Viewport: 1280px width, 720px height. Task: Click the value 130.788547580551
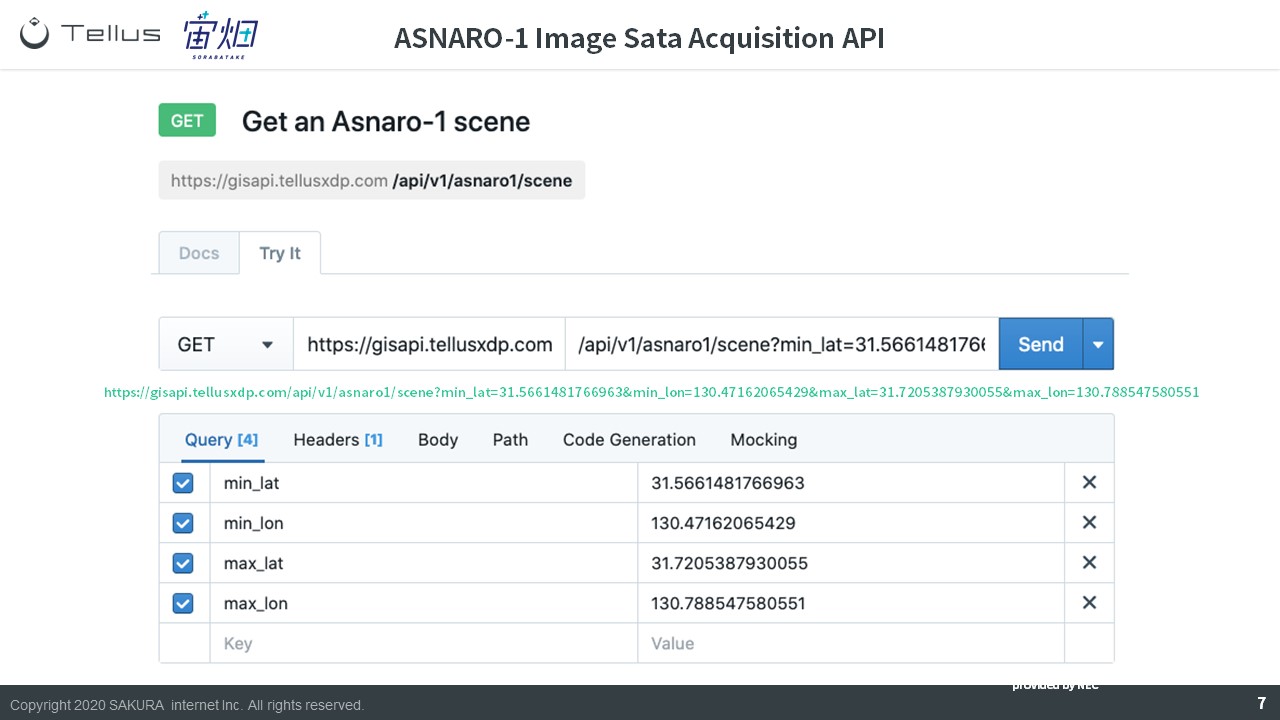click(728, 603)
